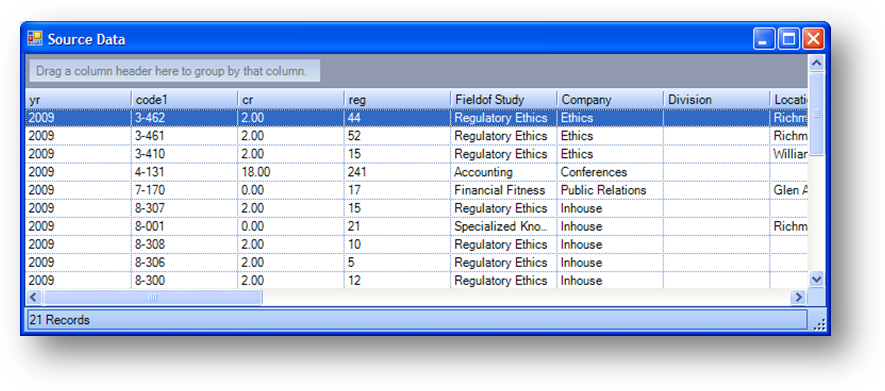Select code cell 8-300
Viewport: 885px width, 391px height.
[185, 280]
